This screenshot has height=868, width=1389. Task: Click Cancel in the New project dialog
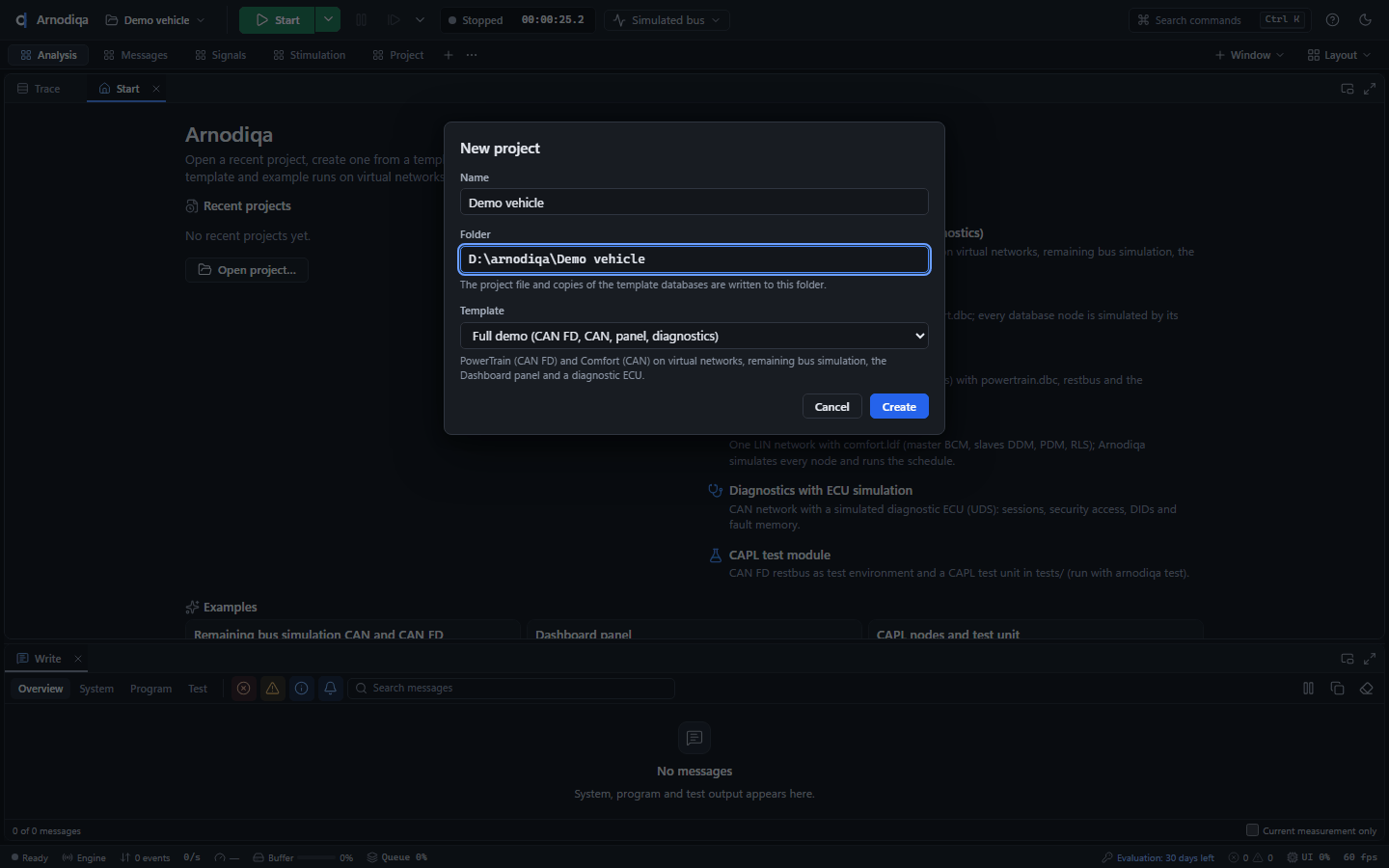pyautogui.click(x=831, y=406)
